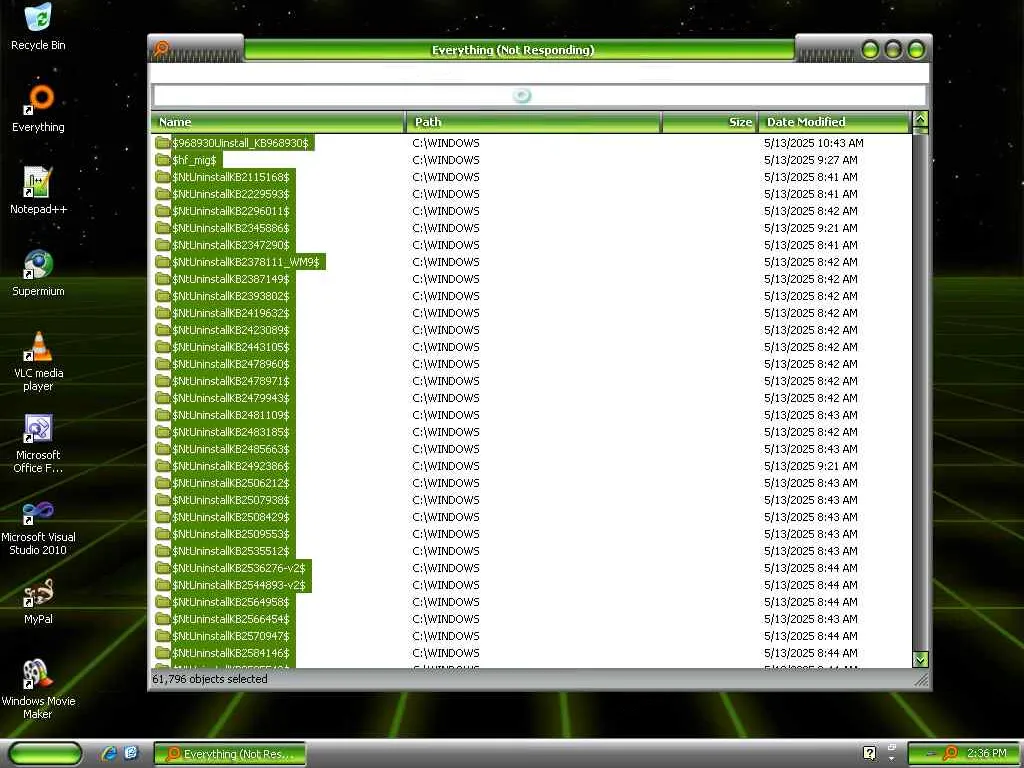
Task: Select the $NtUninstallKB2296011$ folder name
Action: click(x=231, y=211)
